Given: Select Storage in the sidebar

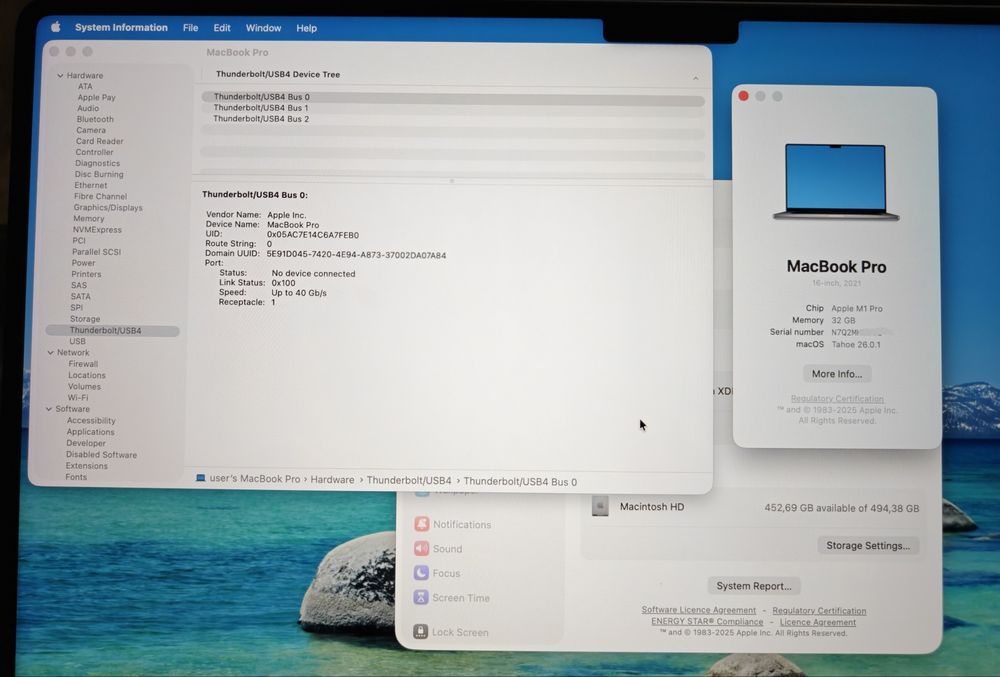Looking at the screenshot, I should [85, 319].
